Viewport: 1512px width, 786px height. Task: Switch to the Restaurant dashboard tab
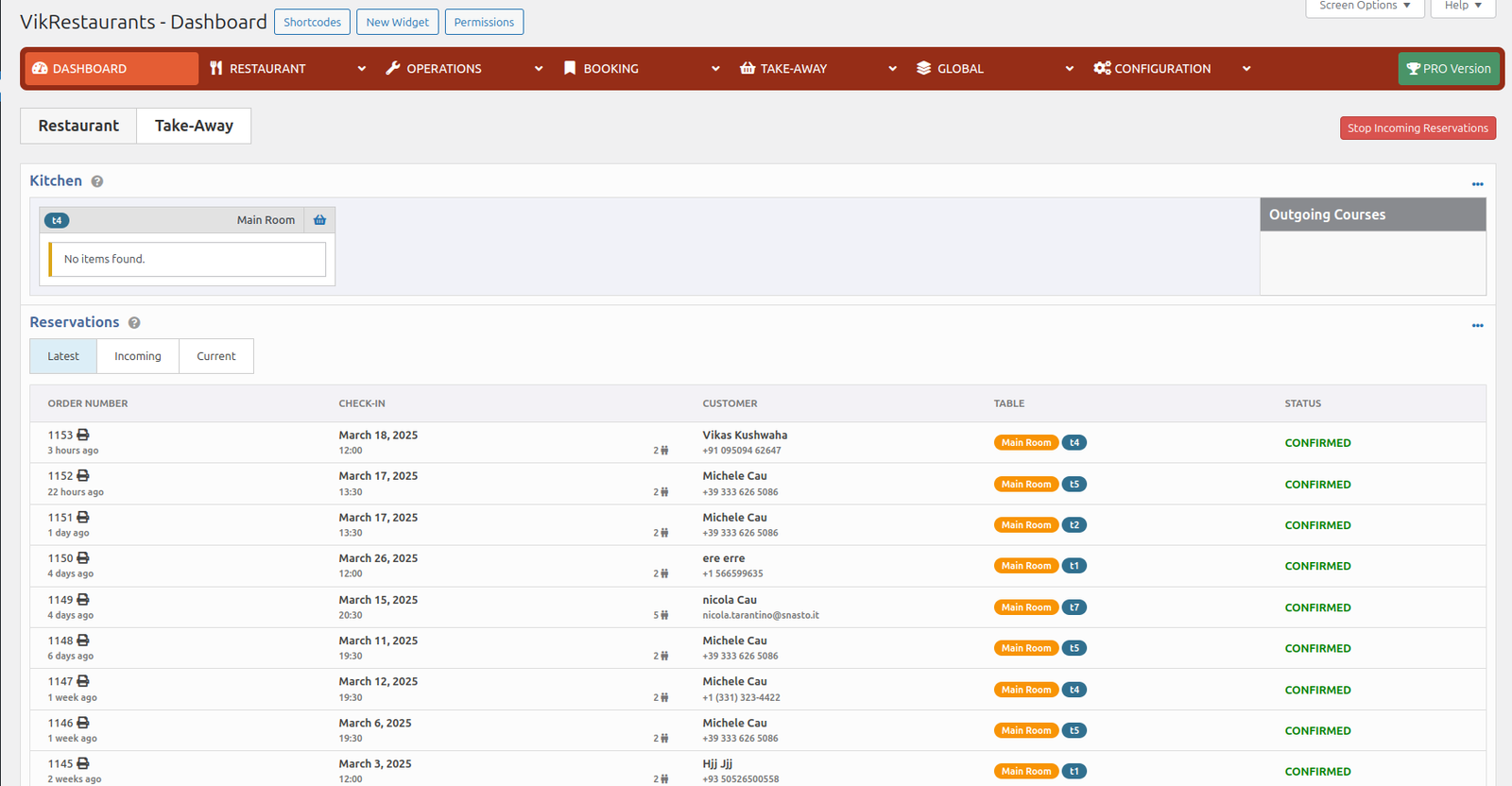point(78,126)
